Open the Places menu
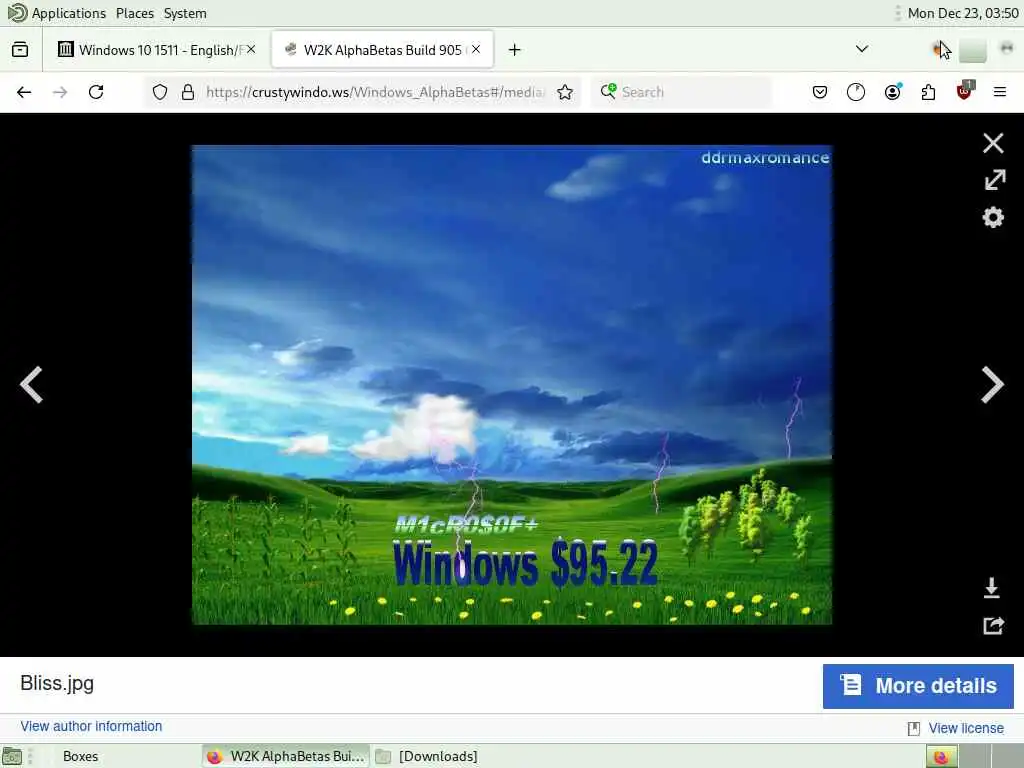 pyautogui.click(x=135, y=13)
